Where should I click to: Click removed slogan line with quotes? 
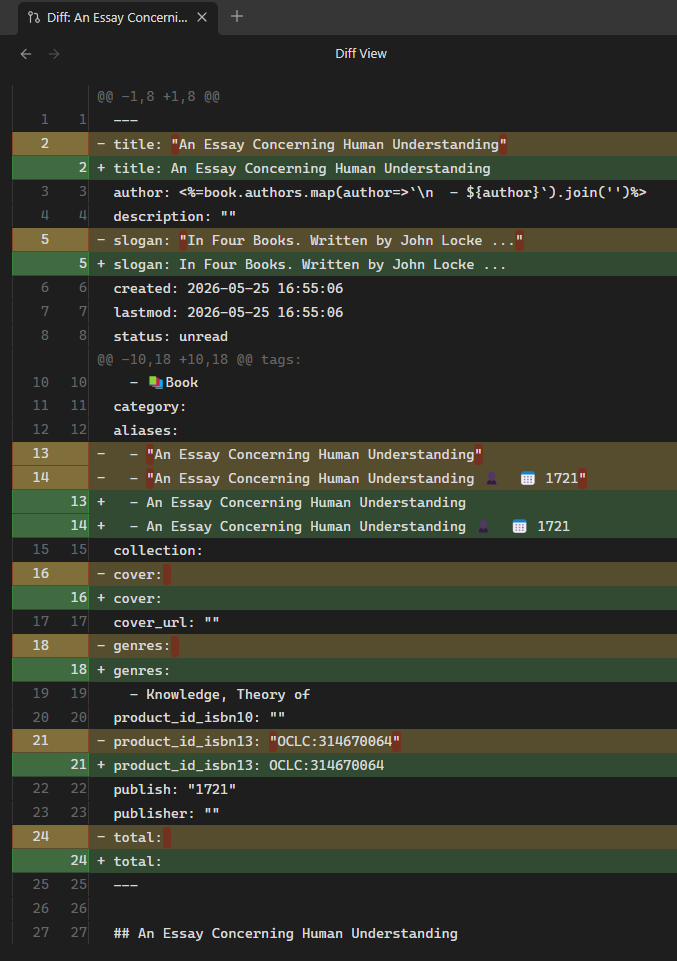coord(344,240)
